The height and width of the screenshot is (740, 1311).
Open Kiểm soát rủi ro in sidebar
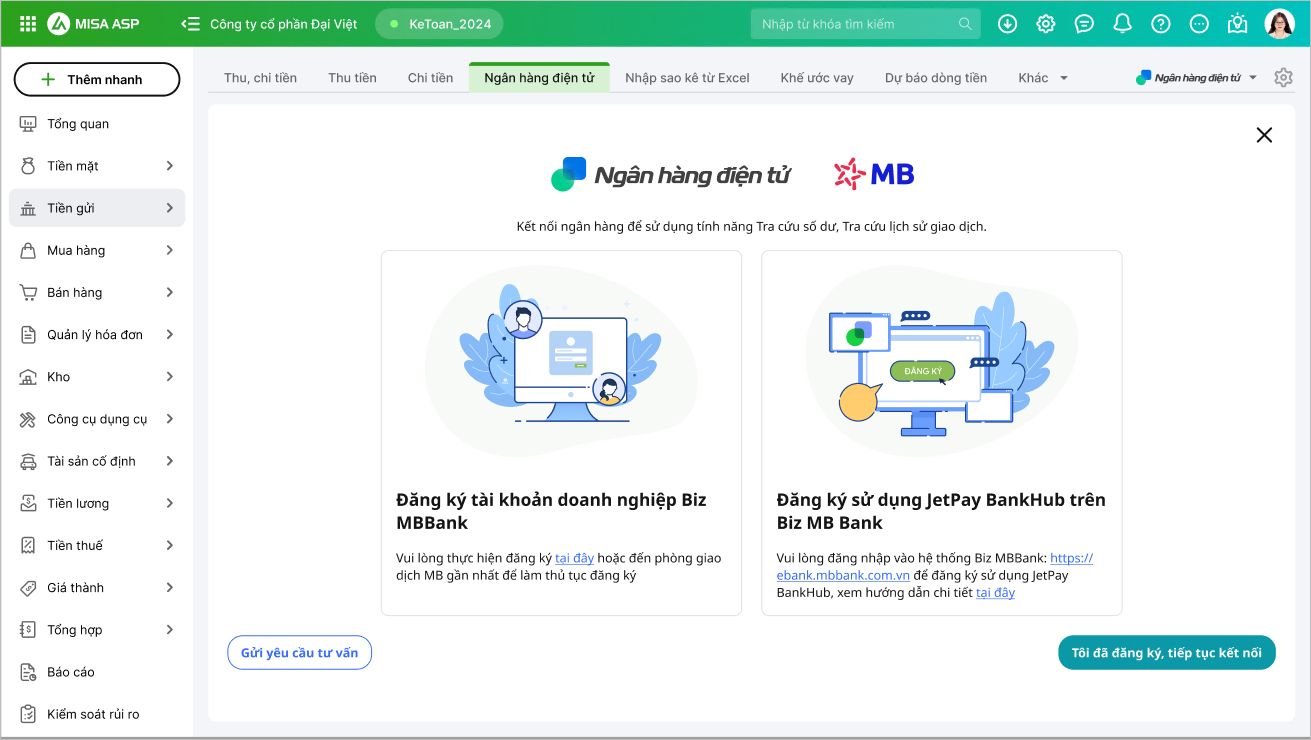point(97,714)
